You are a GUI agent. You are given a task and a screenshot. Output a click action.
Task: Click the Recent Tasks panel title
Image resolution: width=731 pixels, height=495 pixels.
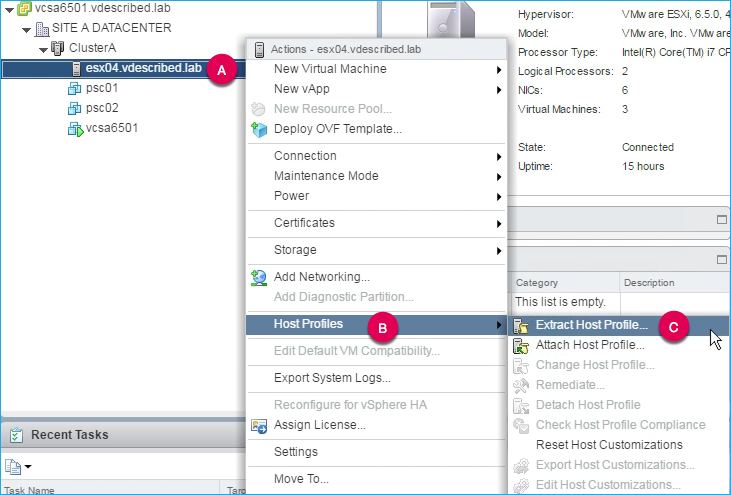[69, 435]
